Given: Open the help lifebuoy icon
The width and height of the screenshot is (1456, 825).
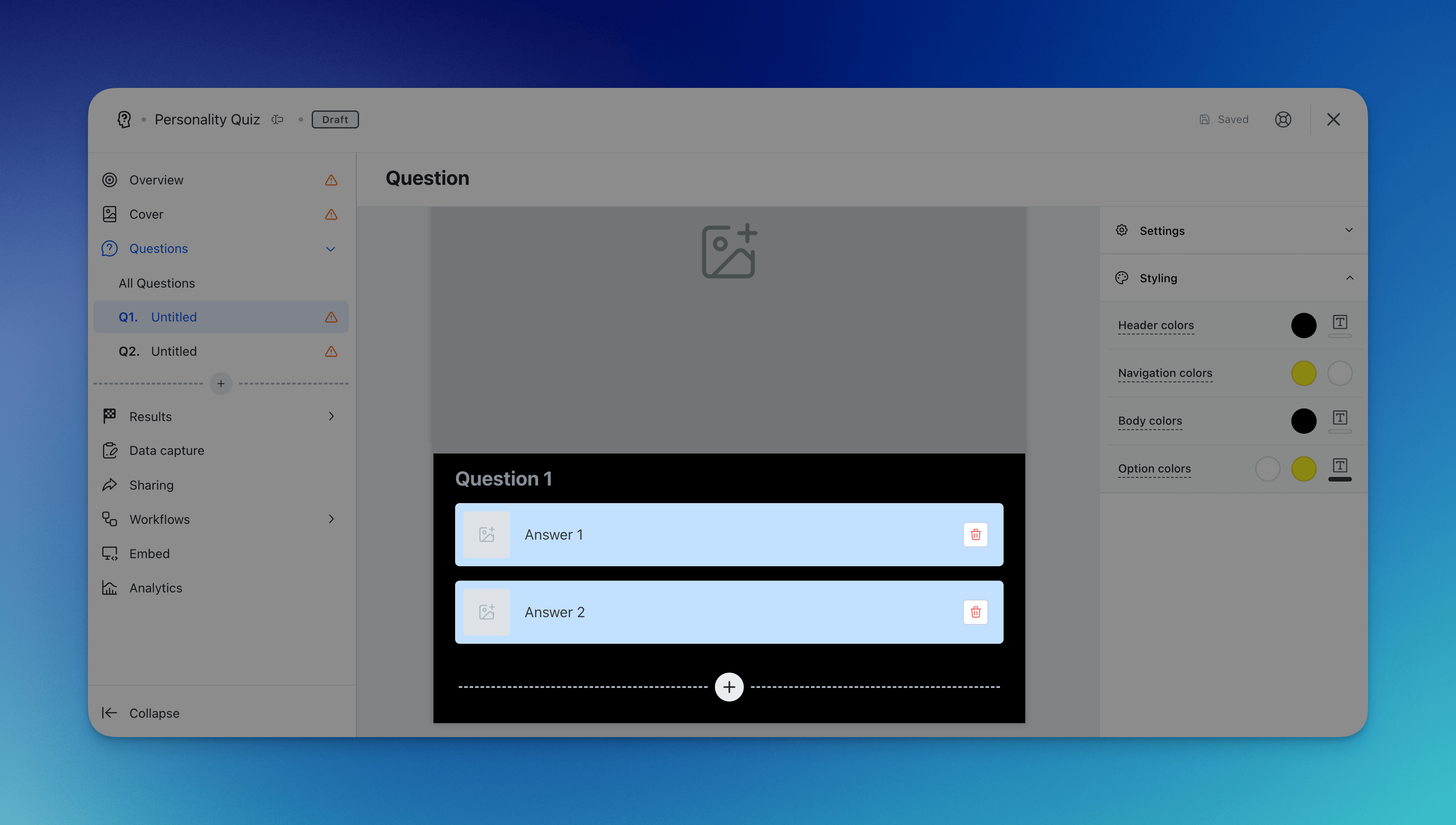Looking at the screenshot, I should pos(1283,119).
